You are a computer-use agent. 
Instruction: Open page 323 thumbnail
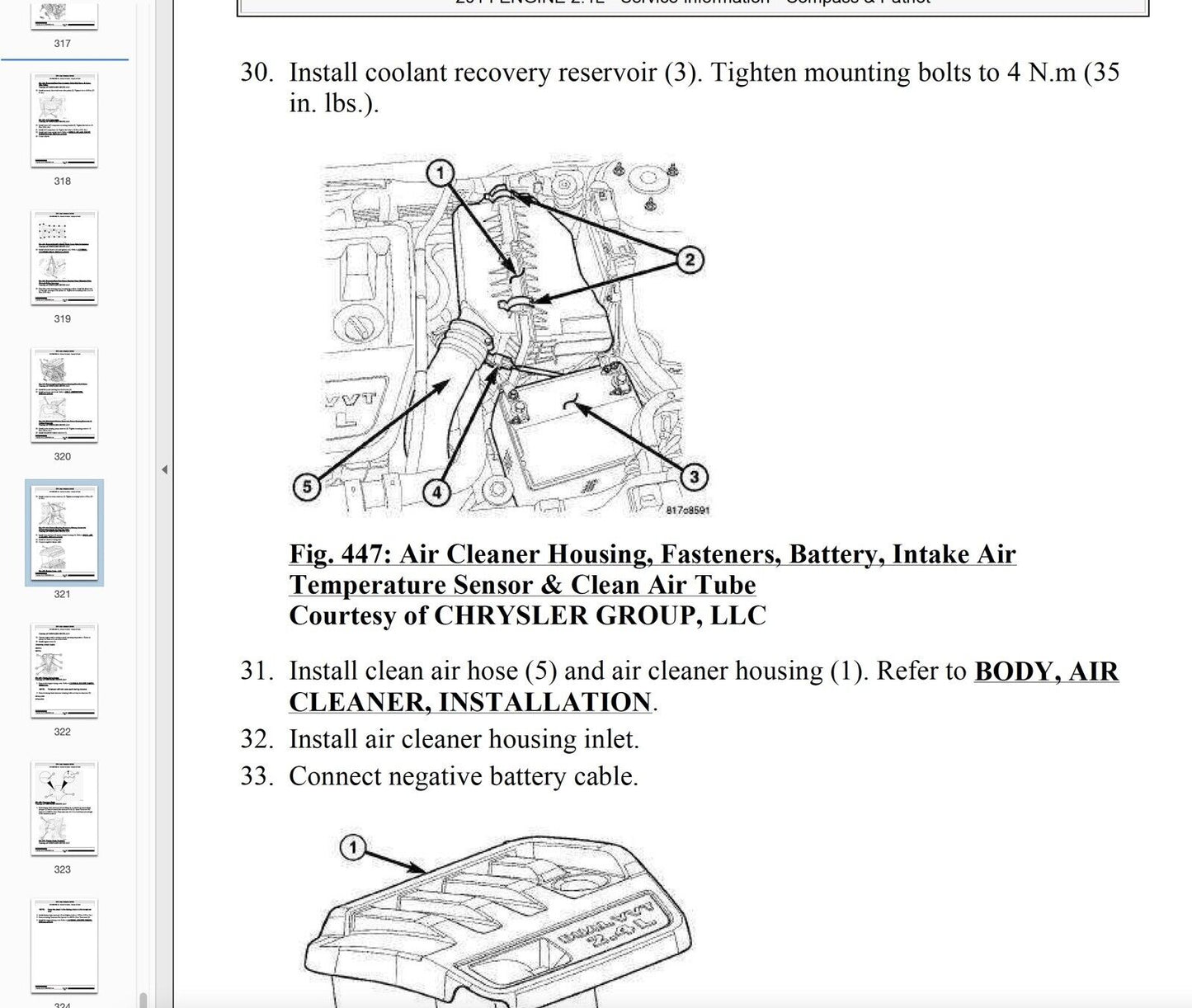pyautogui.click(x=64, y=808)
